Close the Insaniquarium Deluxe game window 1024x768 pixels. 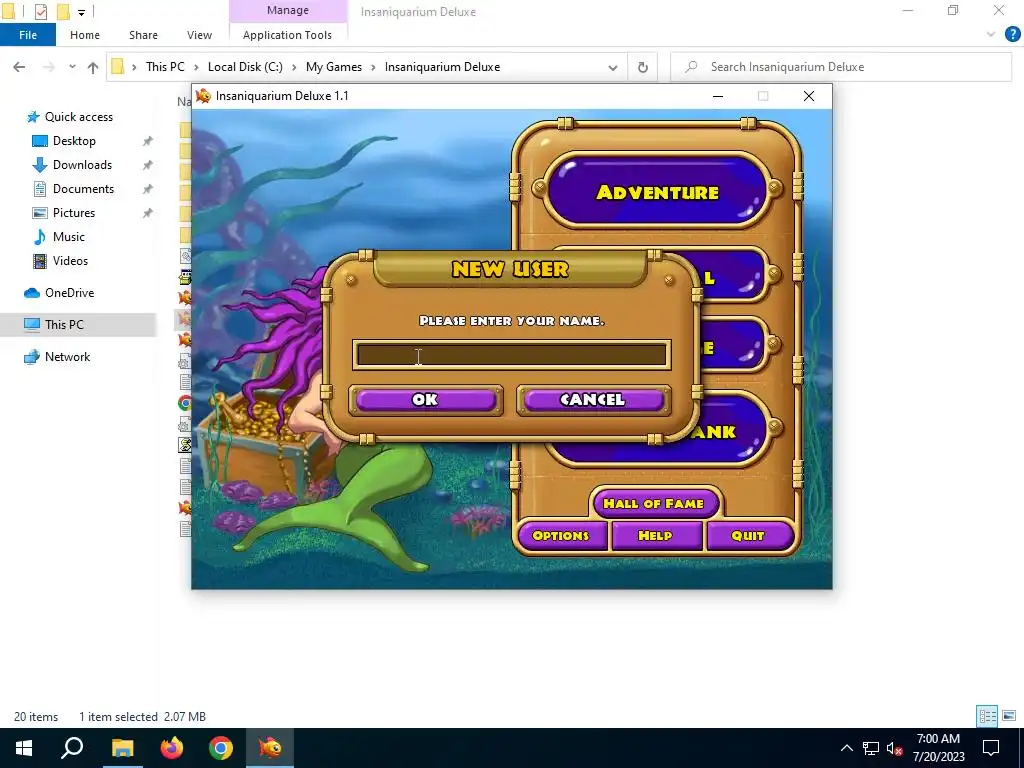click(808, 96)
